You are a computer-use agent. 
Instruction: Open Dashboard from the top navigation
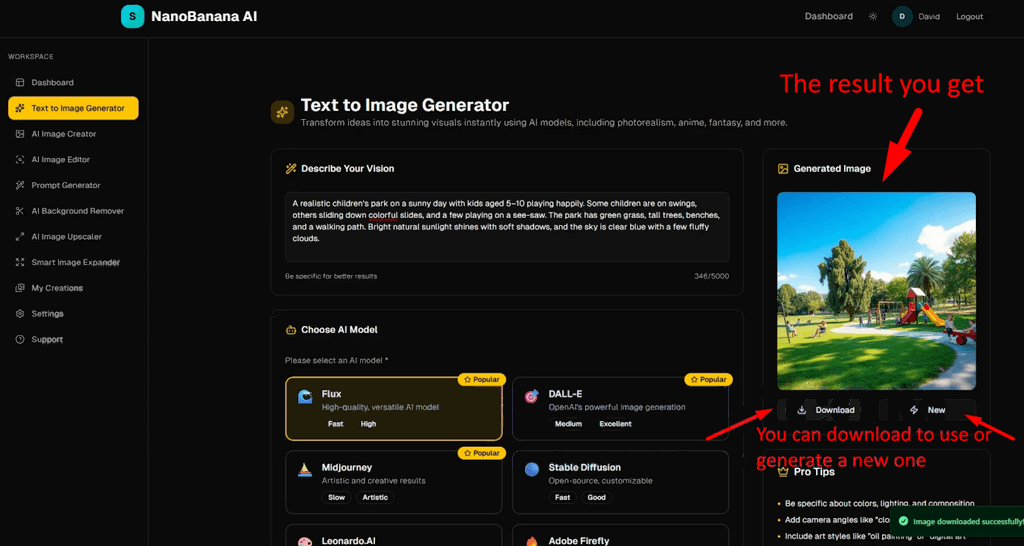coord(828,16)
